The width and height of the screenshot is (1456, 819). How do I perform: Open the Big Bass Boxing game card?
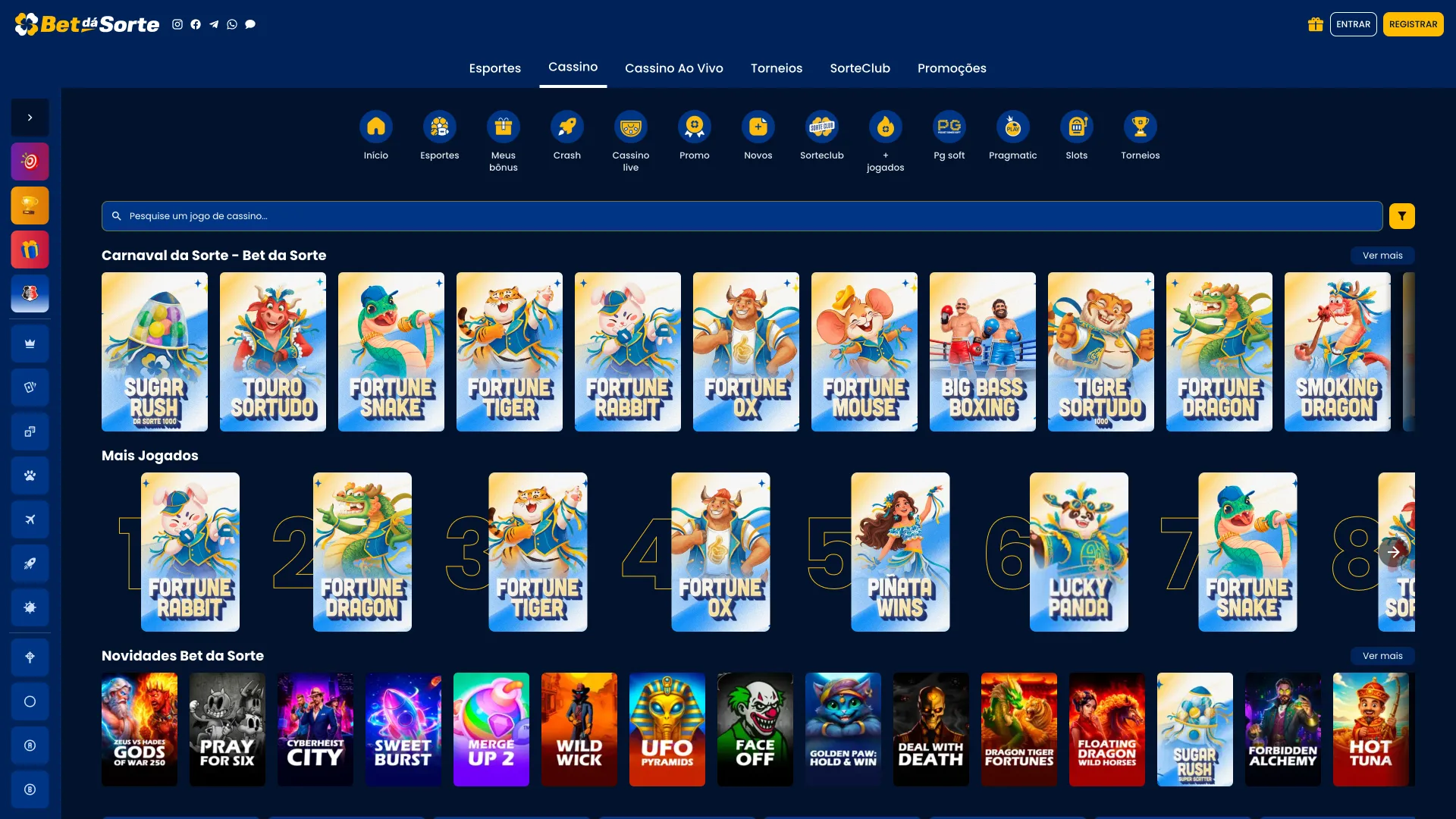[983, 352]
